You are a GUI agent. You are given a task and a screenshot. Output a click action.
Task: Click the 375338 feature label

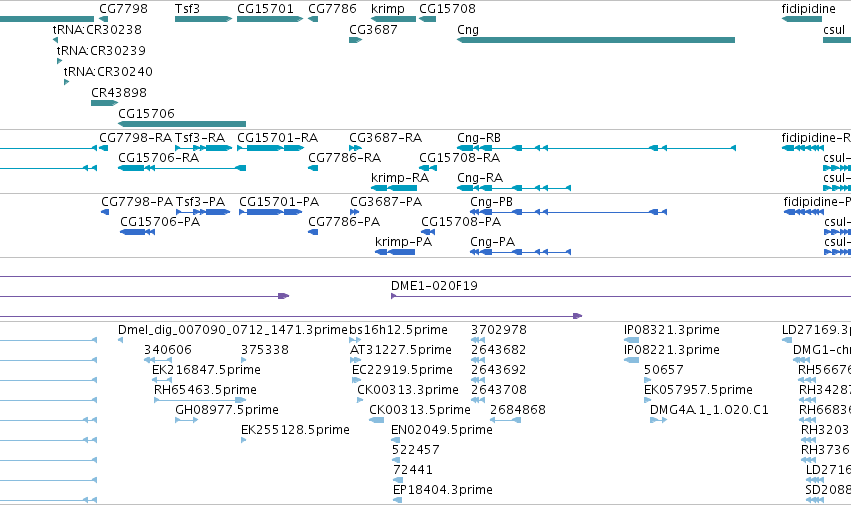coord(265,350)
